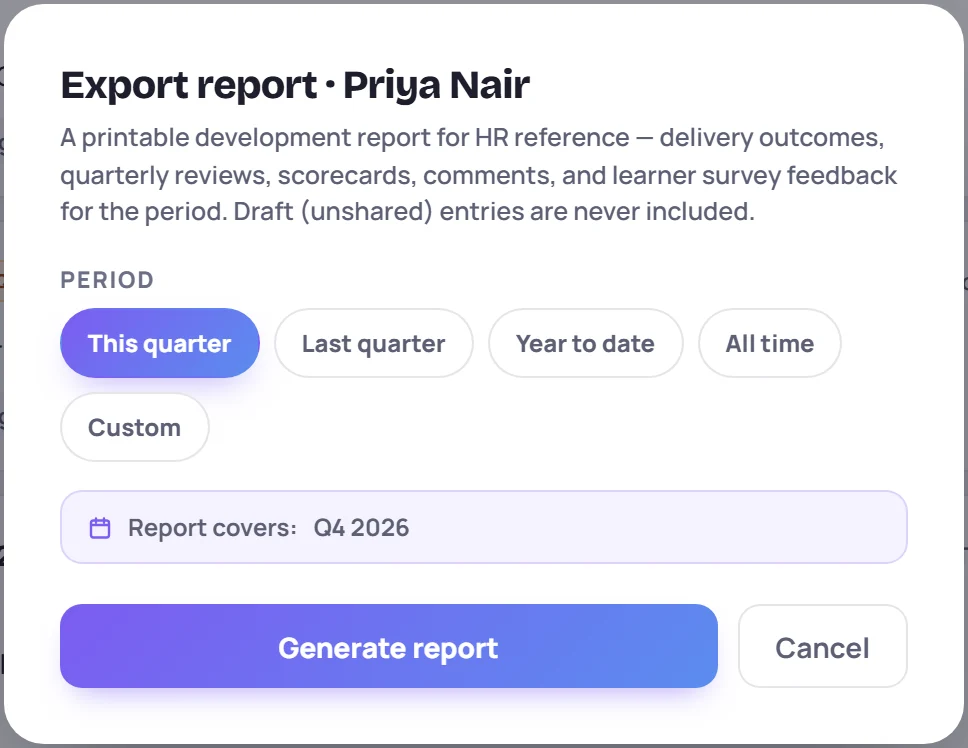Image resolution: width=968 pixels, height=748 pixels.
Task: Click the Report covers label
Action: (212, 528)
